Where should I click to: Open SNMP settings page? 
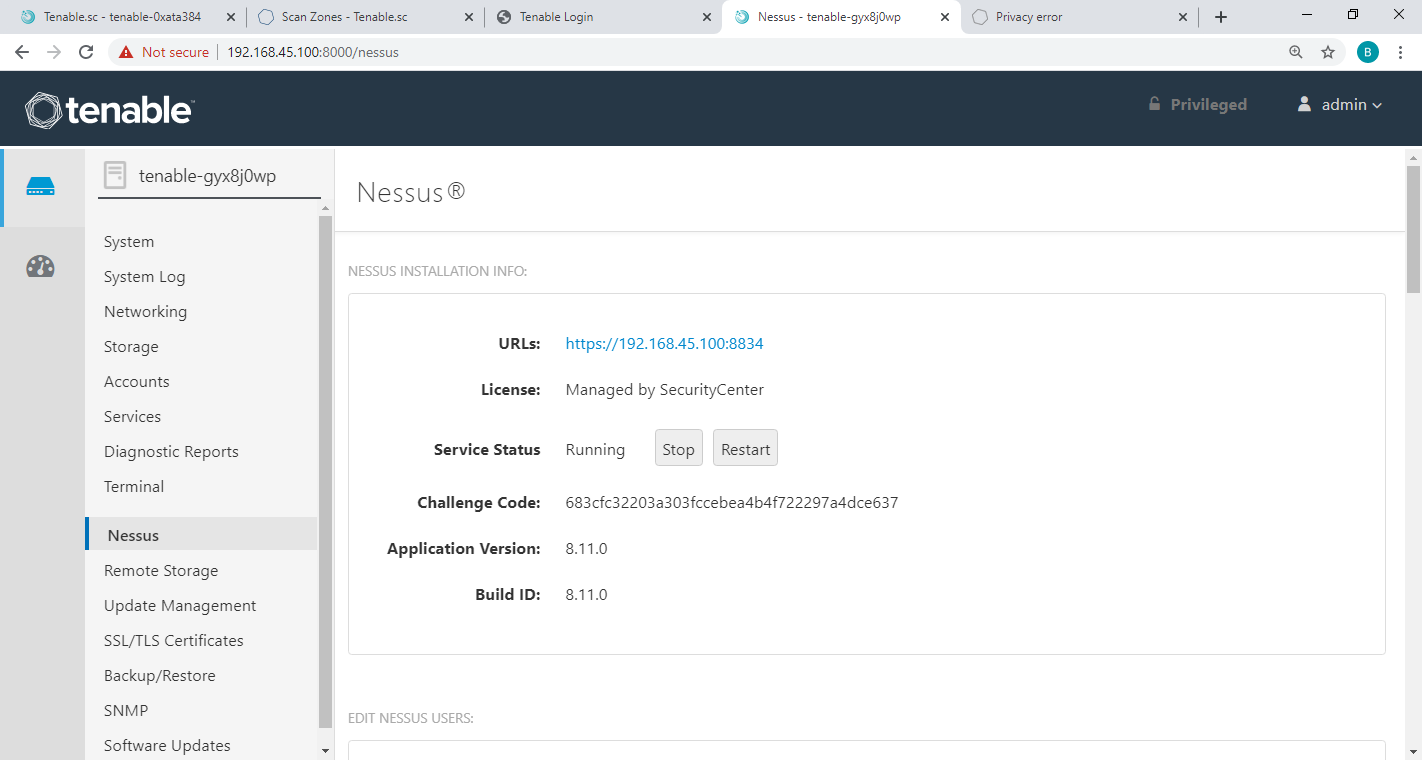pos(126,711)
